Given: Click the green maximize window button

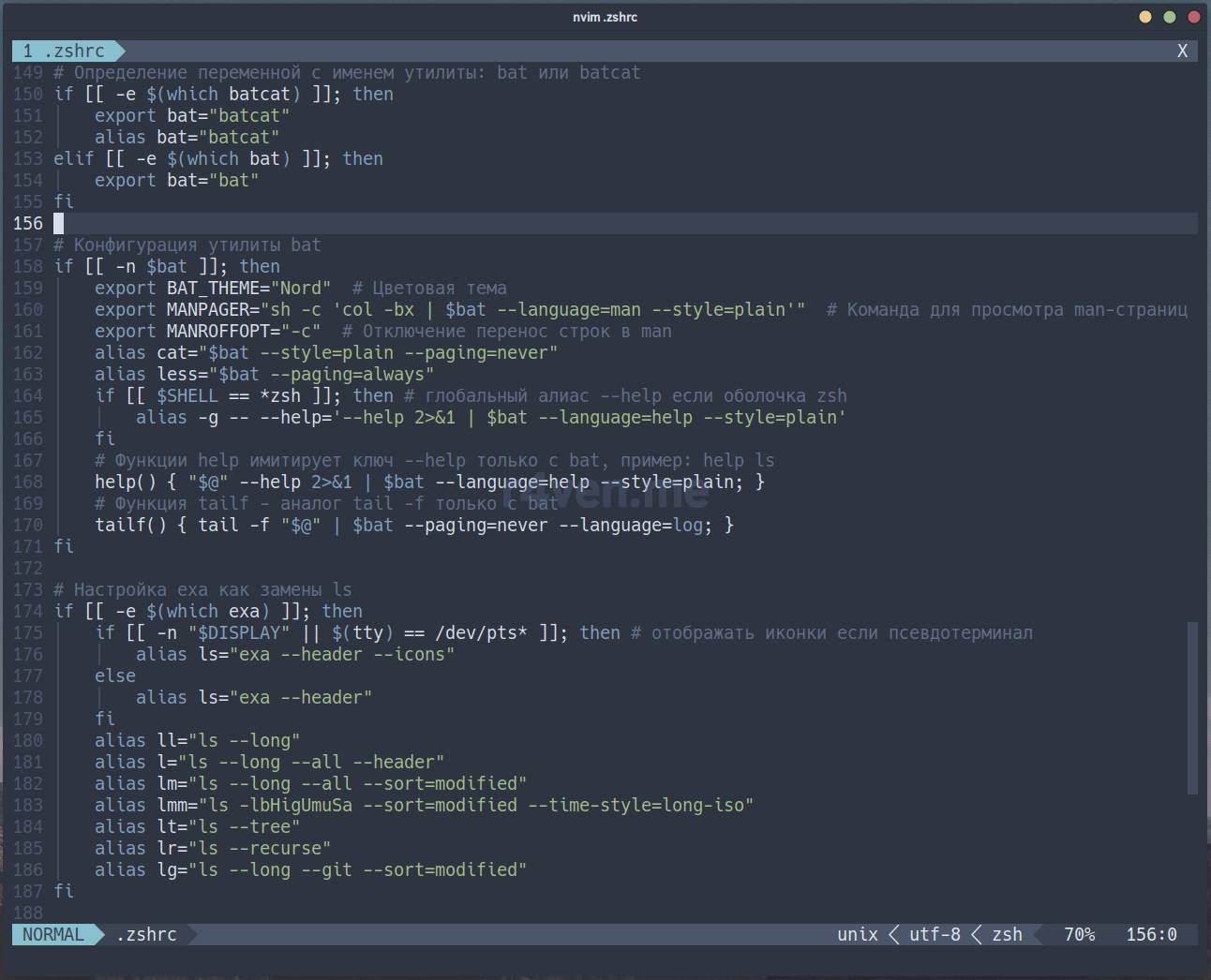Looking at the screenshot, I should (x=1169, y=17).
